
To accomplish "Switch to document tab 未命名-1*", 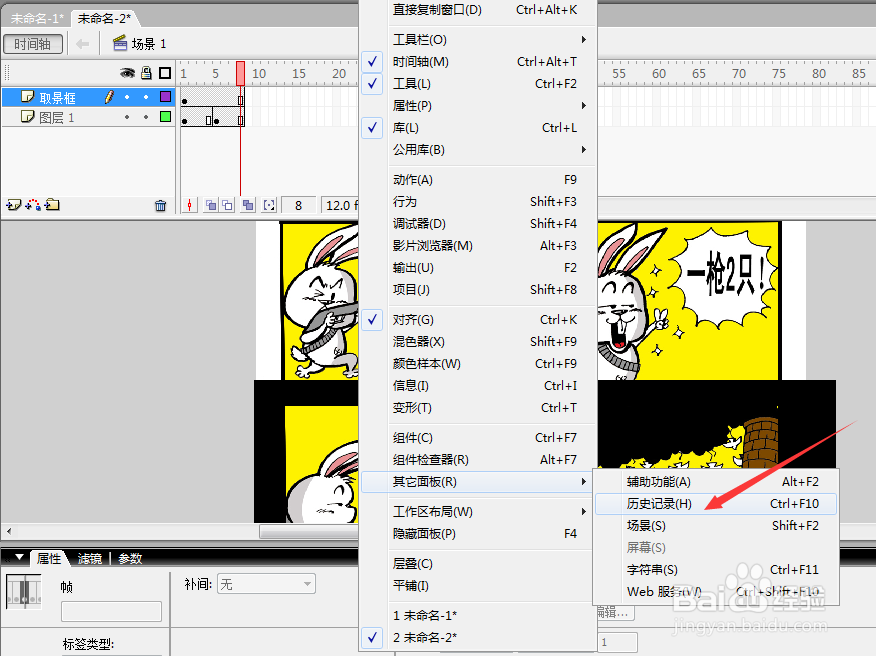I will coord(37,18).
